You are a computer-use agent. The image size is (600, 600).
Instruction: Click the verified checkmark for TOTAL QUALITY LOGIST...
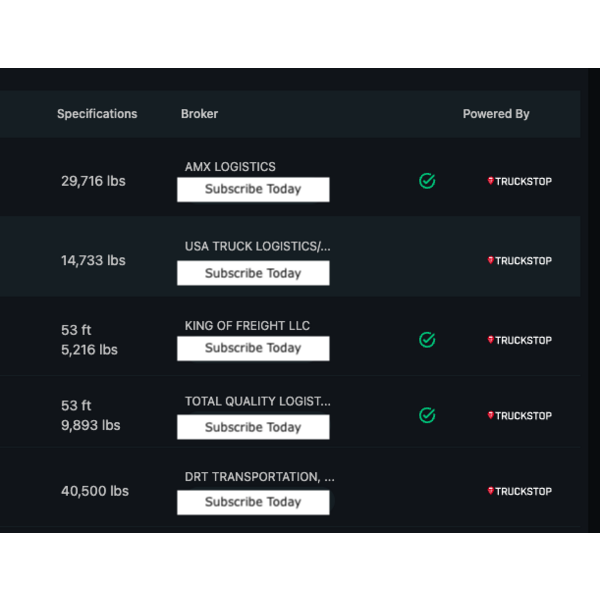[427, 415]
